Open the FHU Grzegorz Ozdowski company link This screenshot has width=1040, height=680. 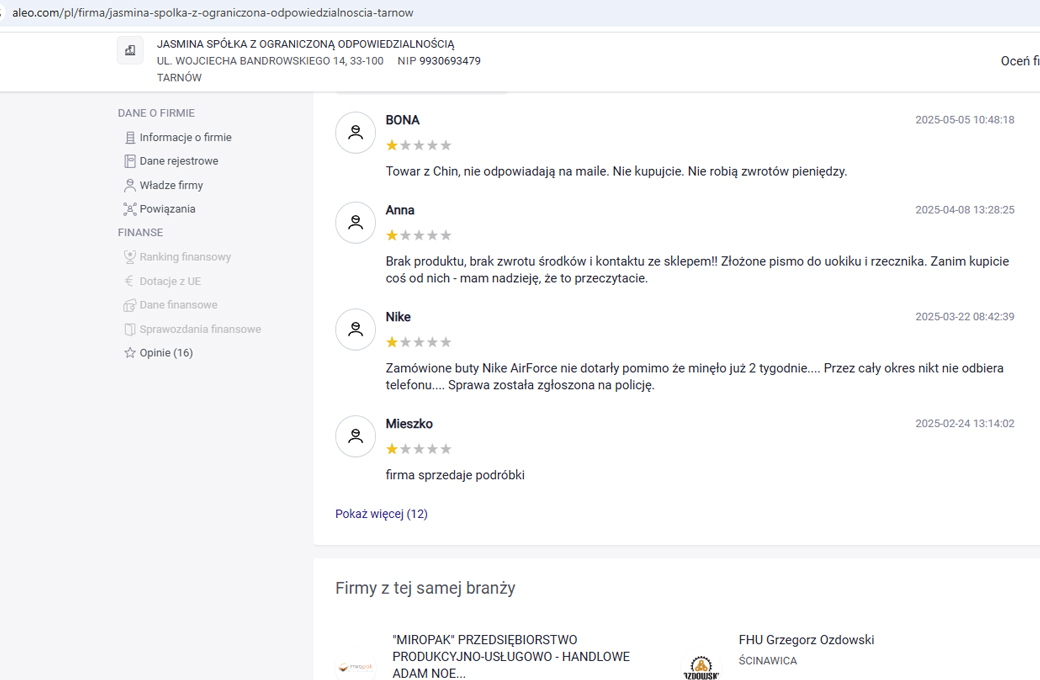coord(807,640)
